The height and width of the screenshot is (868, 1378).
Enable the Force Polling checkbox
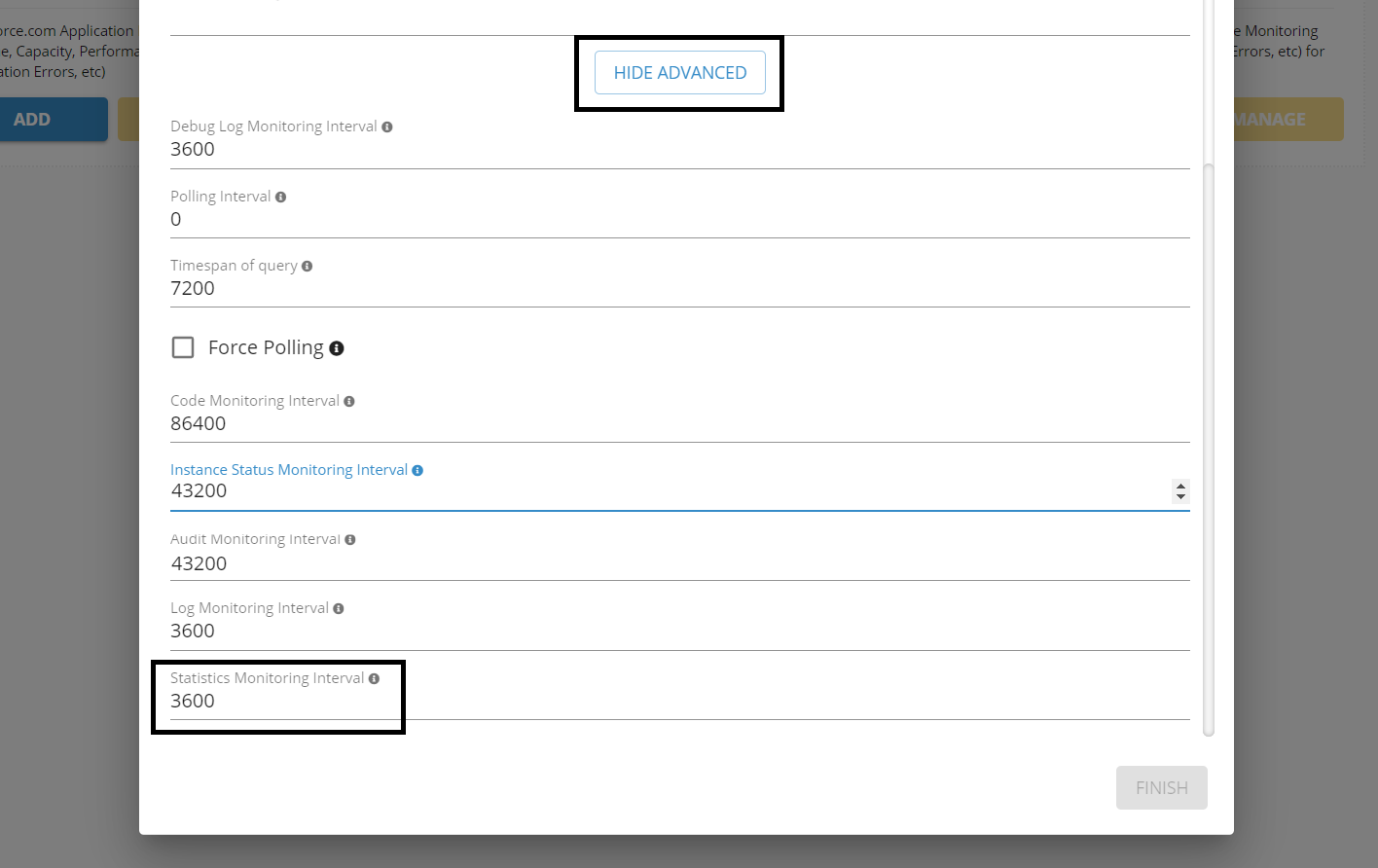pos(183,346)
